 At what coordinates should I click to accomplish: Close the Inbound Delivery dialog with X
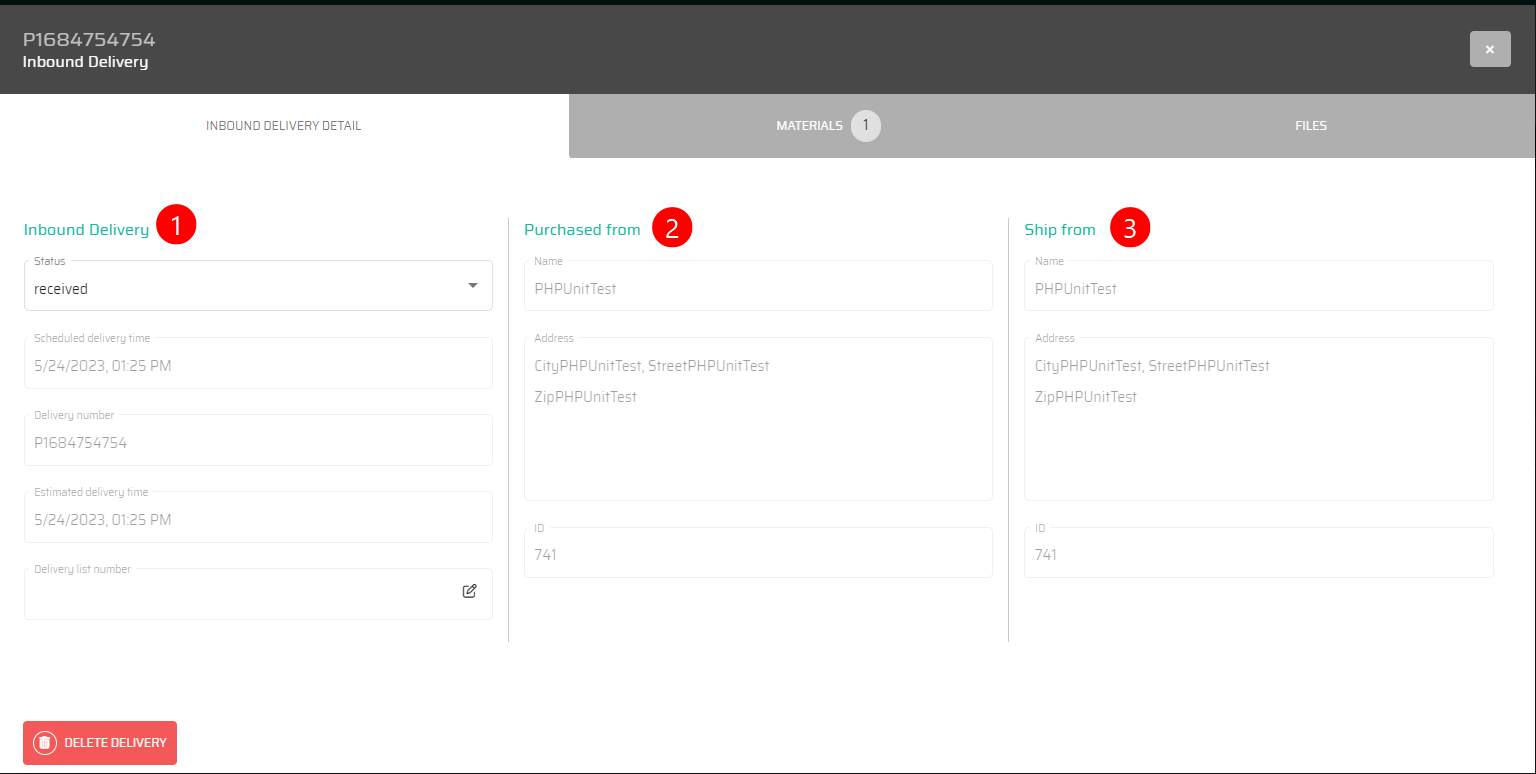point(1489,49)
